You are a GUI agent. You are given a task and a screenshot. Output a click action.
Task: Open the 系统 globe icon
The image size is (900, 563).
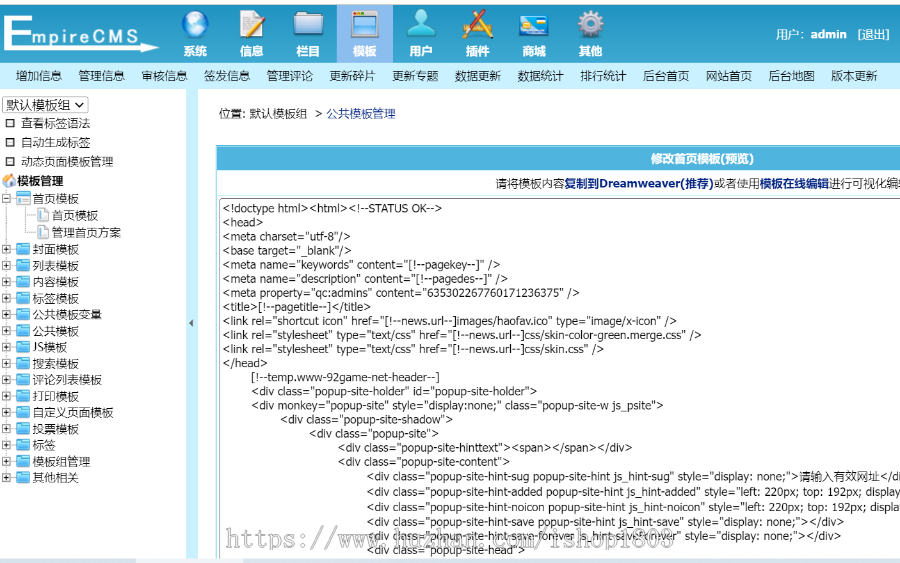(x=195, y=25)
